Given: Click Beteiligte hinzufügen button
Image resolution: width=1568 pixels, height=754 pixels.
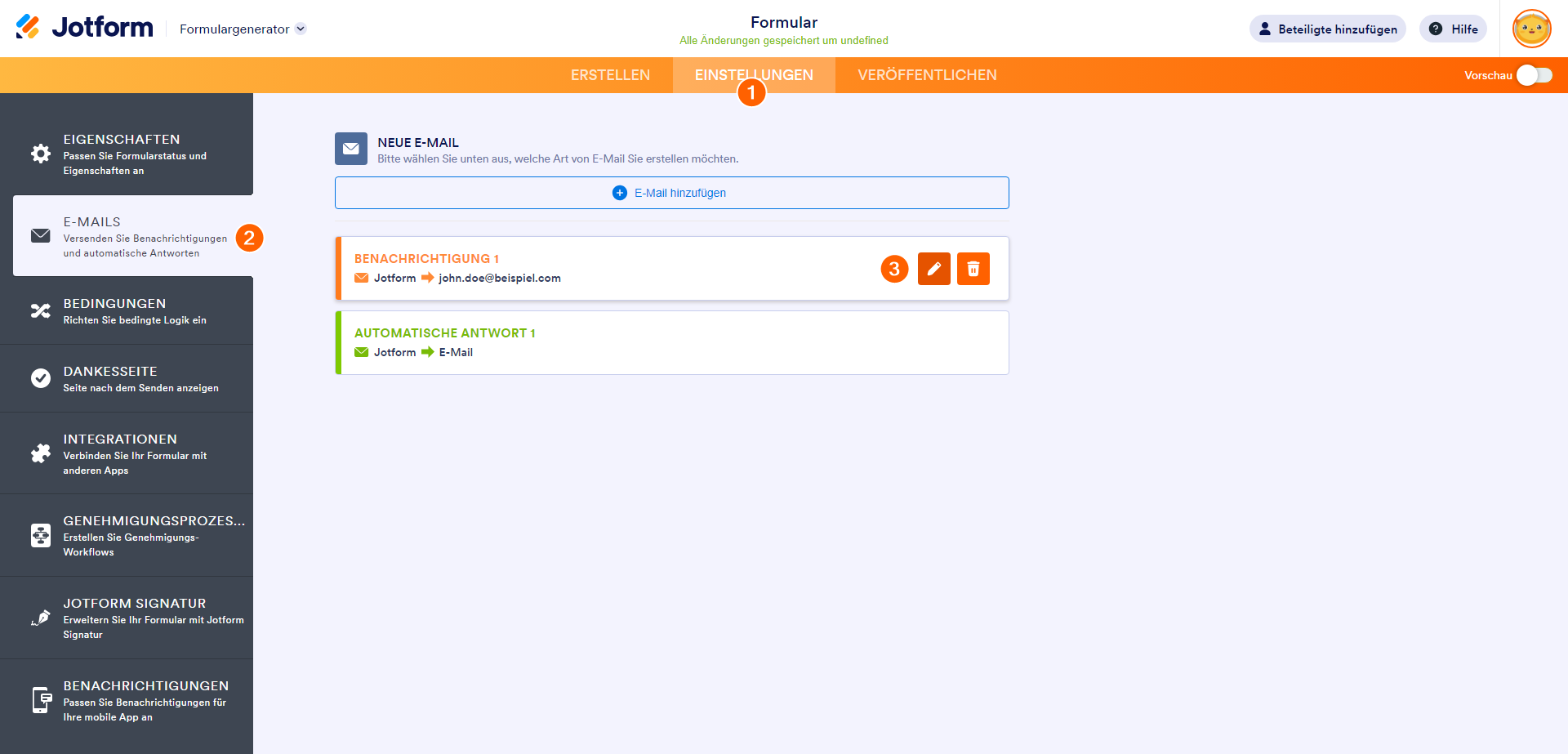Looking at the screenshot, I should pyautogui.click(x=1328, y=29).
